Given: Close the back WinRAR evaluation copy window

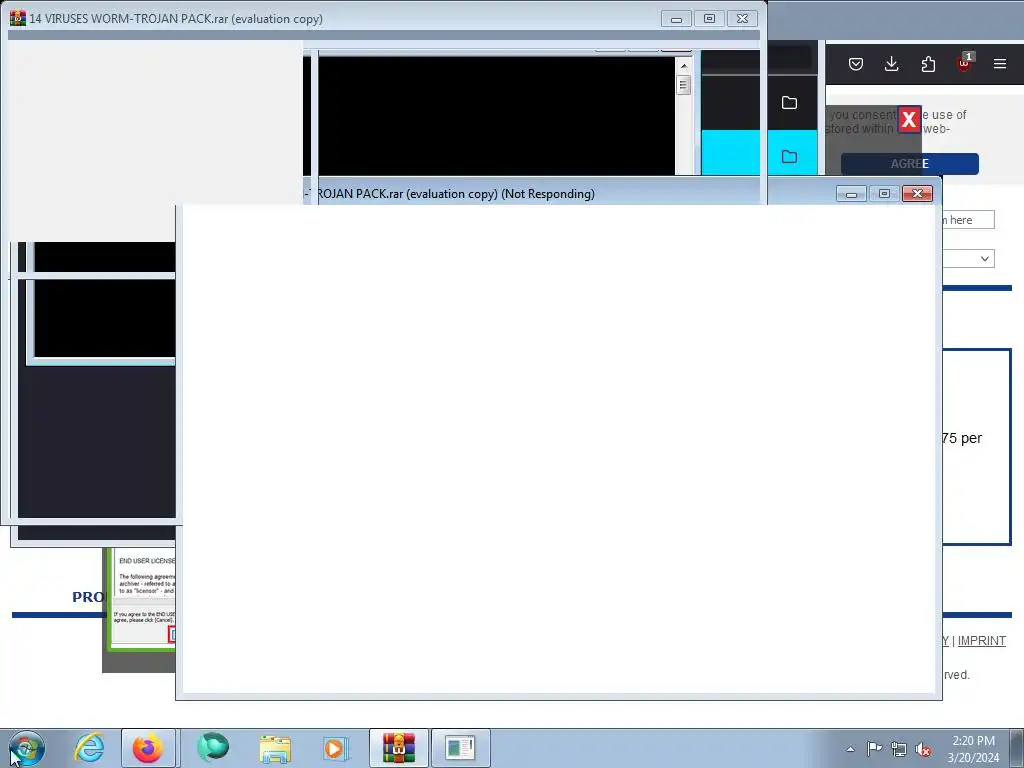Looking at the screenshot, I should click(x=743, y=19).
